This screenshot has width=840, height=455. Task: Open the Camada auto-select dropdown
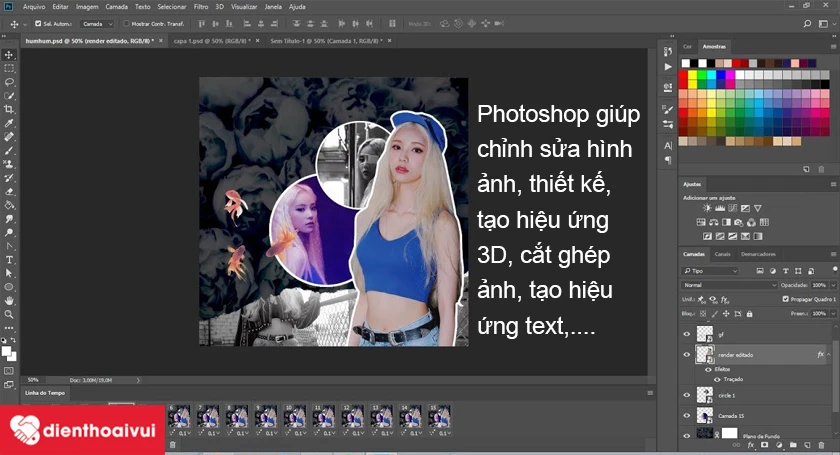click(97, 24)
